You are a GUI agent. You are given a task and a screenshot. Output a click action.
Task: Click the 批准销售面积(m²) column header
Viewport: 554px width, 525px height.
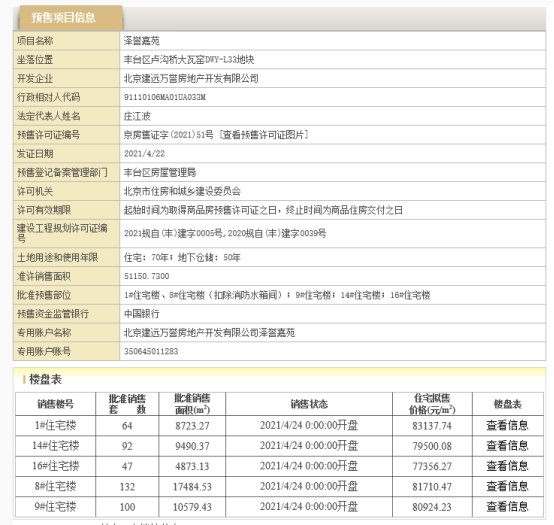192,404
